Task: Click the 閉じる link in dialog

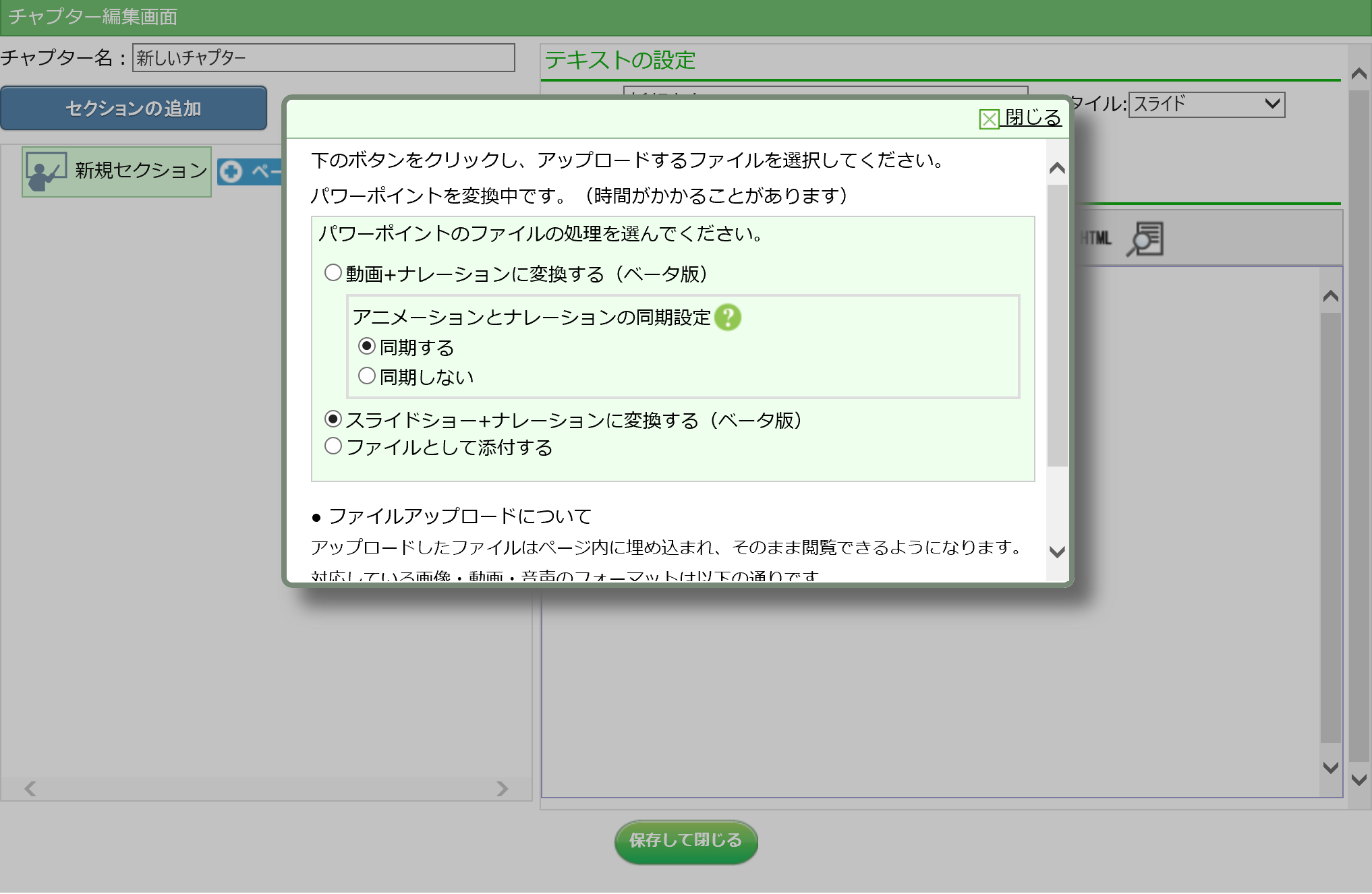Action: pyautogui.click(x=1033, y=117)
